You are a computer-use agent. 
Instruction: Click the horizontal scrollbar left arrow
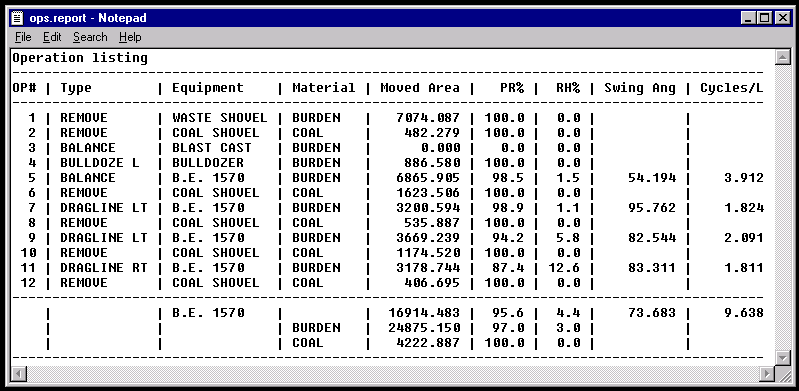(19, 374)
